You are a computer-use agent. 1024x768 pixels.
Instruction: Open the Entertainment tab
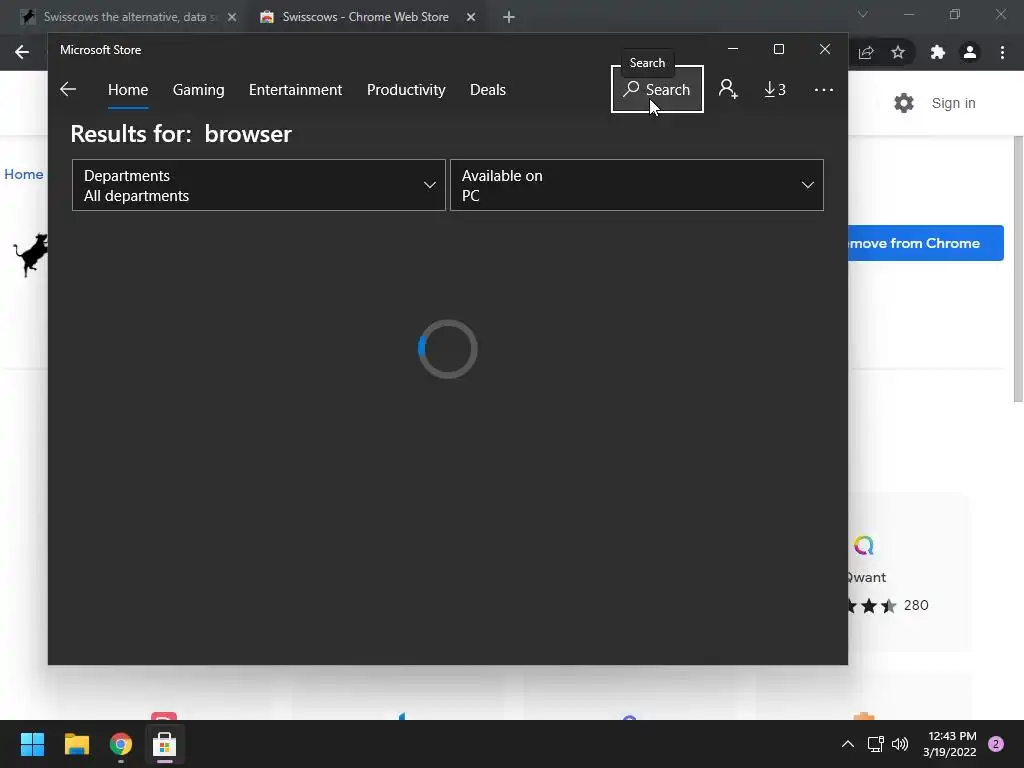tap(295, 89)
